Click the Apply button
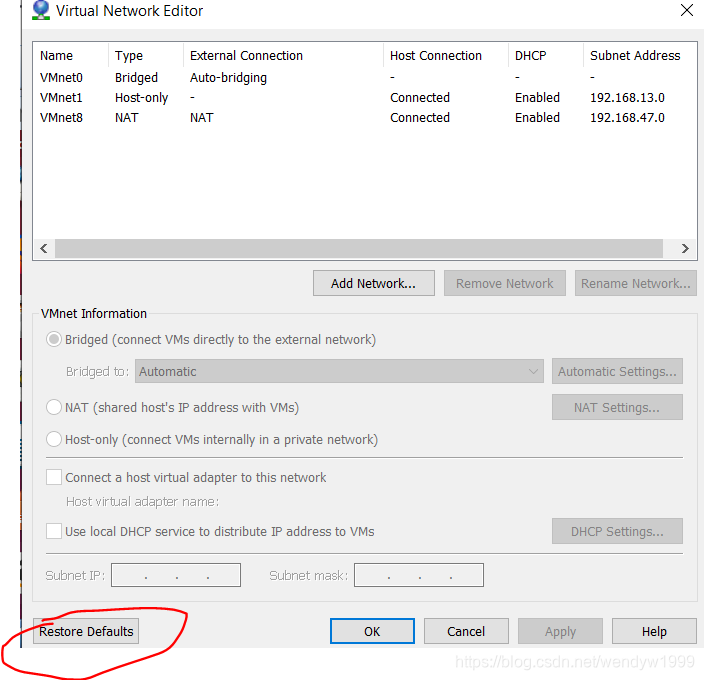Image resolution: width=704 pixels, height=680 pixels. pos(560,631)
